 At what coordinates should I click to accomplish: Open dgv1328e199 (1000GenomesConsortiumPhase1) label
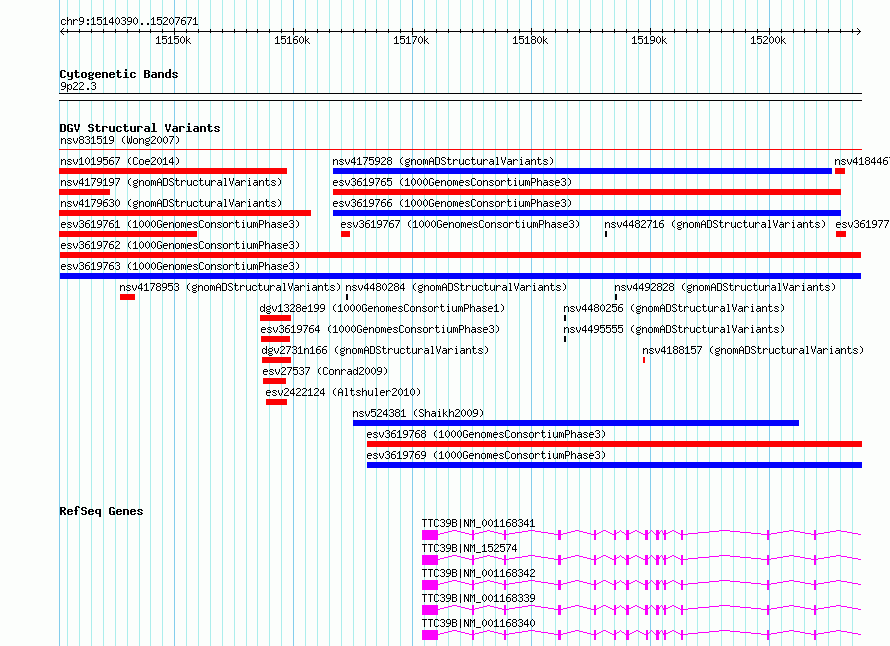click(x=382, y=308)
